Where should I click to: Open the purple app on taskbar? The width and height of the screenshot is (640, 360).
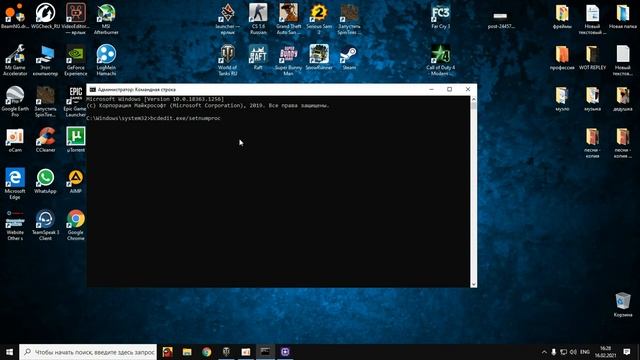click(x=285, y=352)
